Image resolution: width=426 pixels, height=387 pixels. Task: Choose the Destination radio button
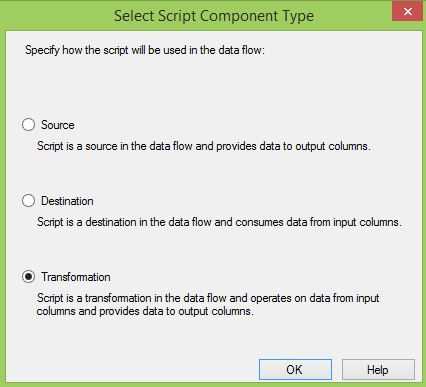(28, 201)
